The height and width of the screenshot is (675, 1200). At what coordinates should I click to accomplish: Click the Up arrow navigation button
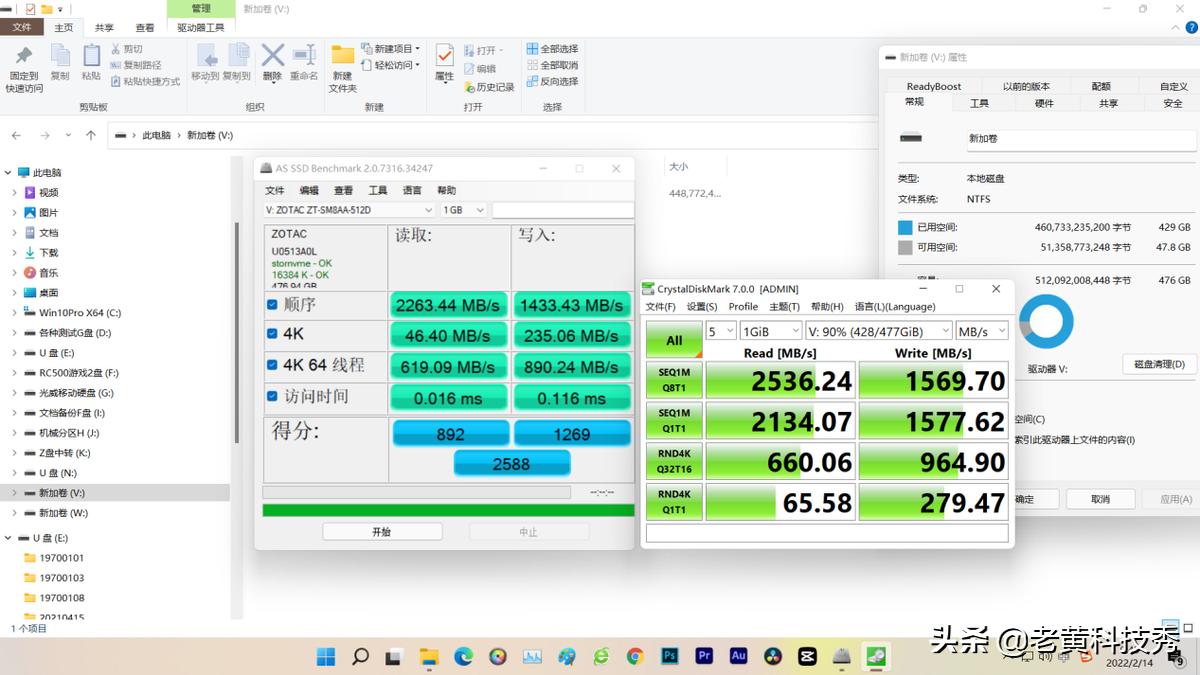(x=91, y=135)
